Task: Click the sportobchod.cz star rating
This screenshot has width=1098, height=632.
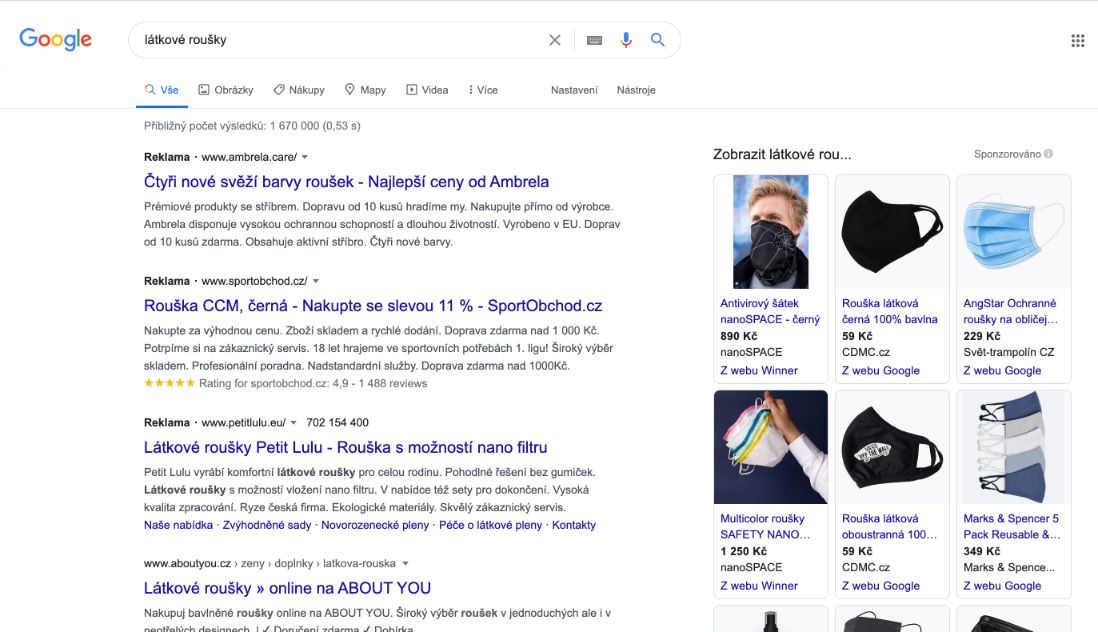Action: 169,383
